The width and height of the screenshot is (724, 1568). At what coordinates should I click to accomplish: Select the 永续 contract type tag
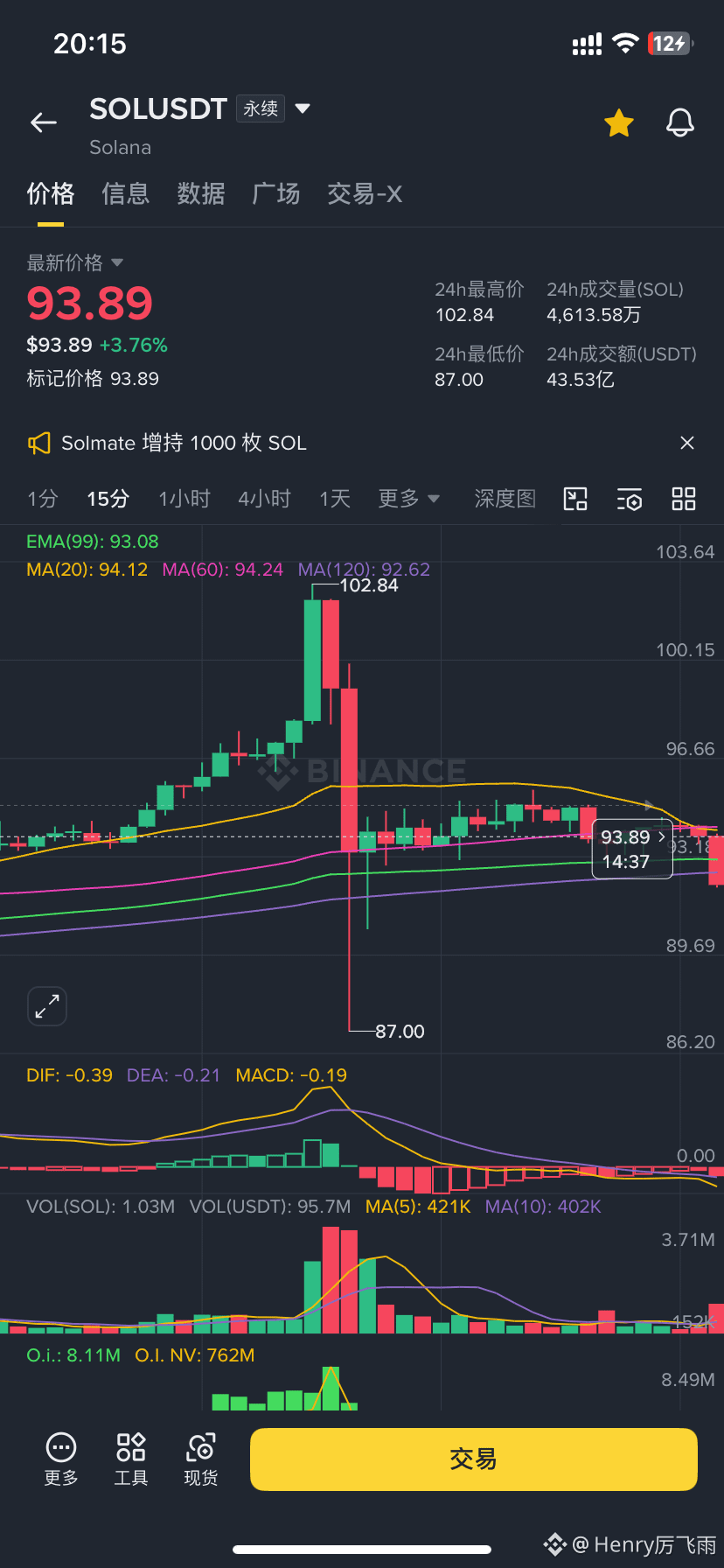click(261, 108)
